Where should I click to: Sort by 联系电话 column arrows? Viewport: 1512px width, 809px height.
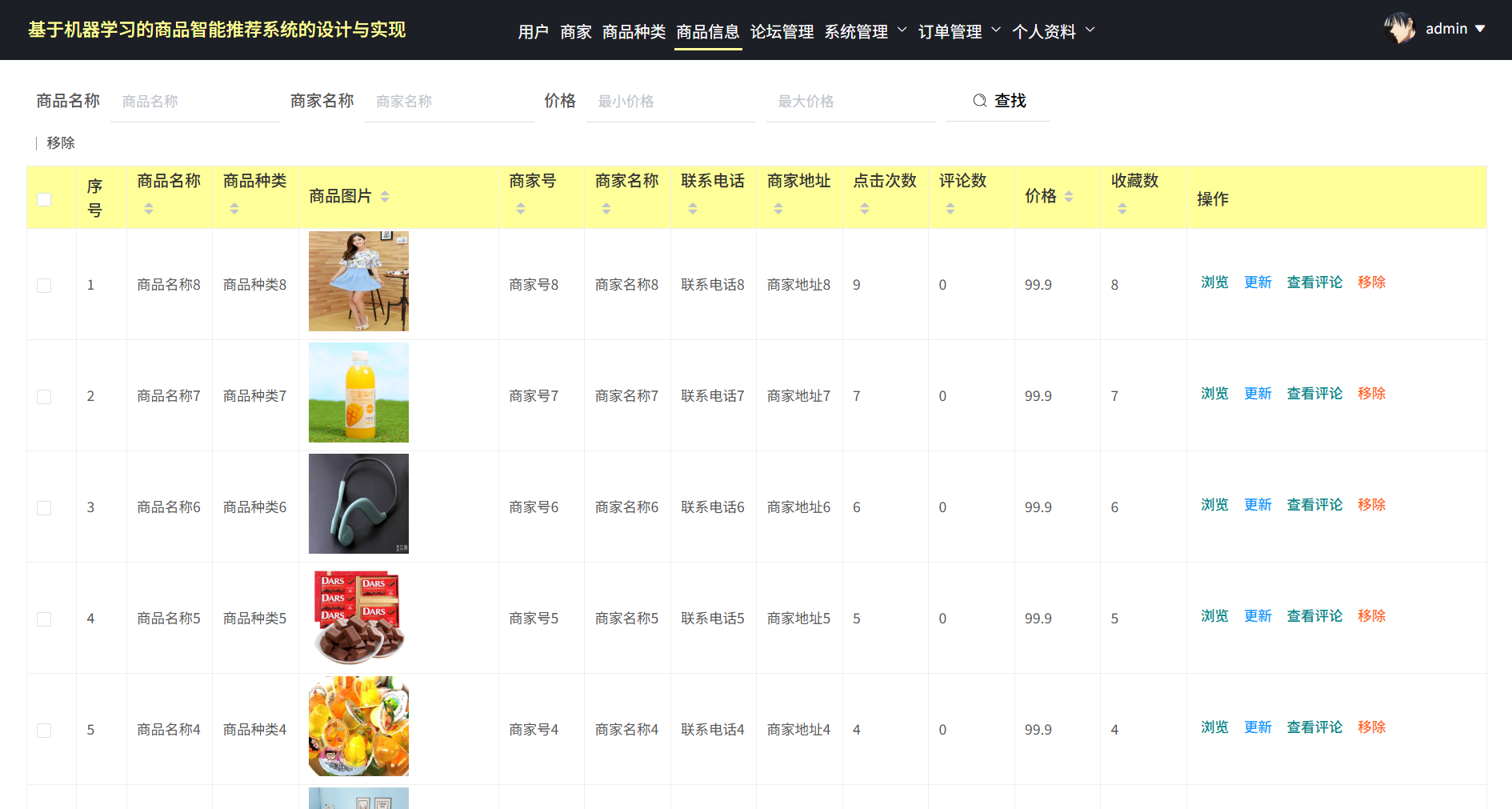(693, 209)
